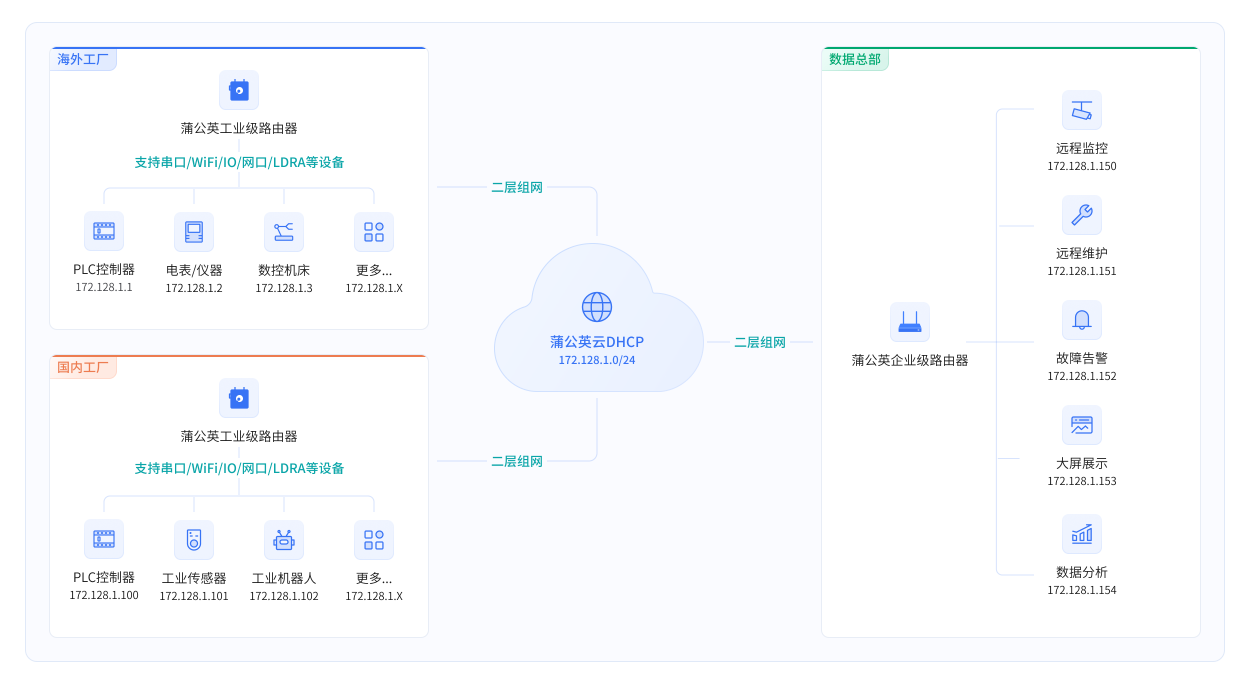
Task: Click the IP address 172.128.1.152
Action: pyautogui.click(x=1082, y=376)
